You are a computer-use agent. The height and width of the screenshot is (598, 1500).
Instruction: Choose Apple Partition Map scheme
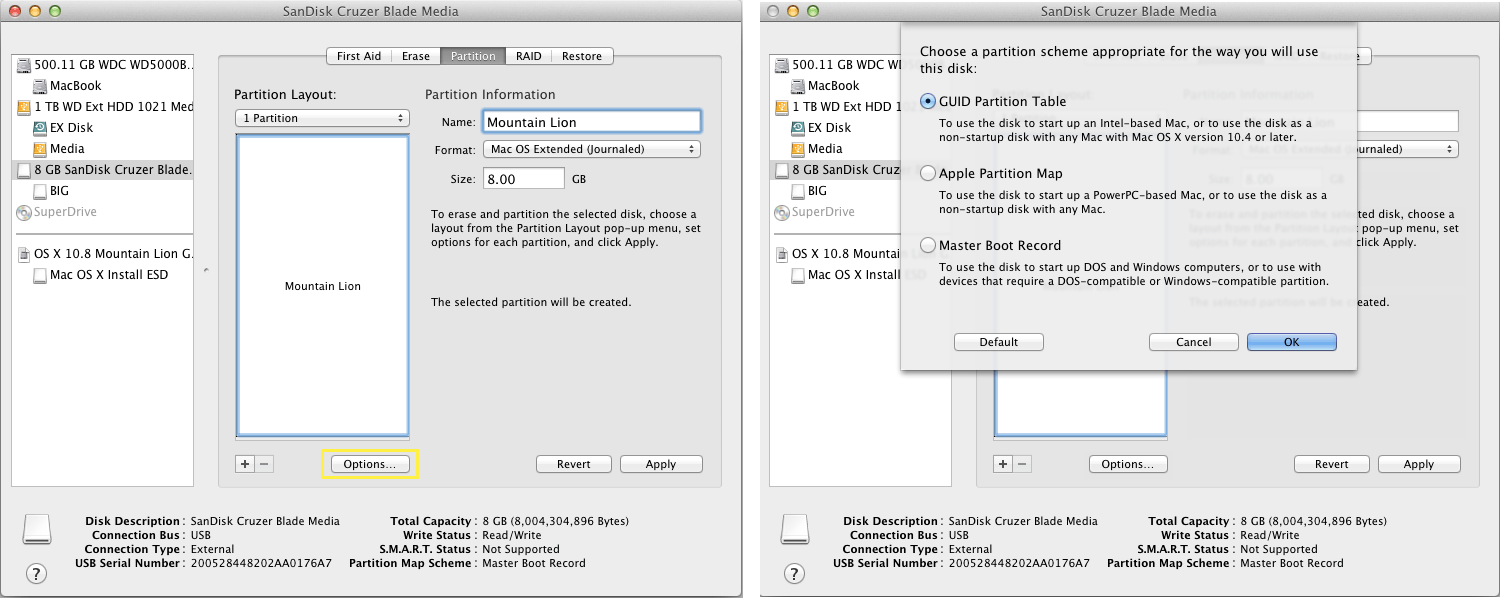click(x=929, y=173)
